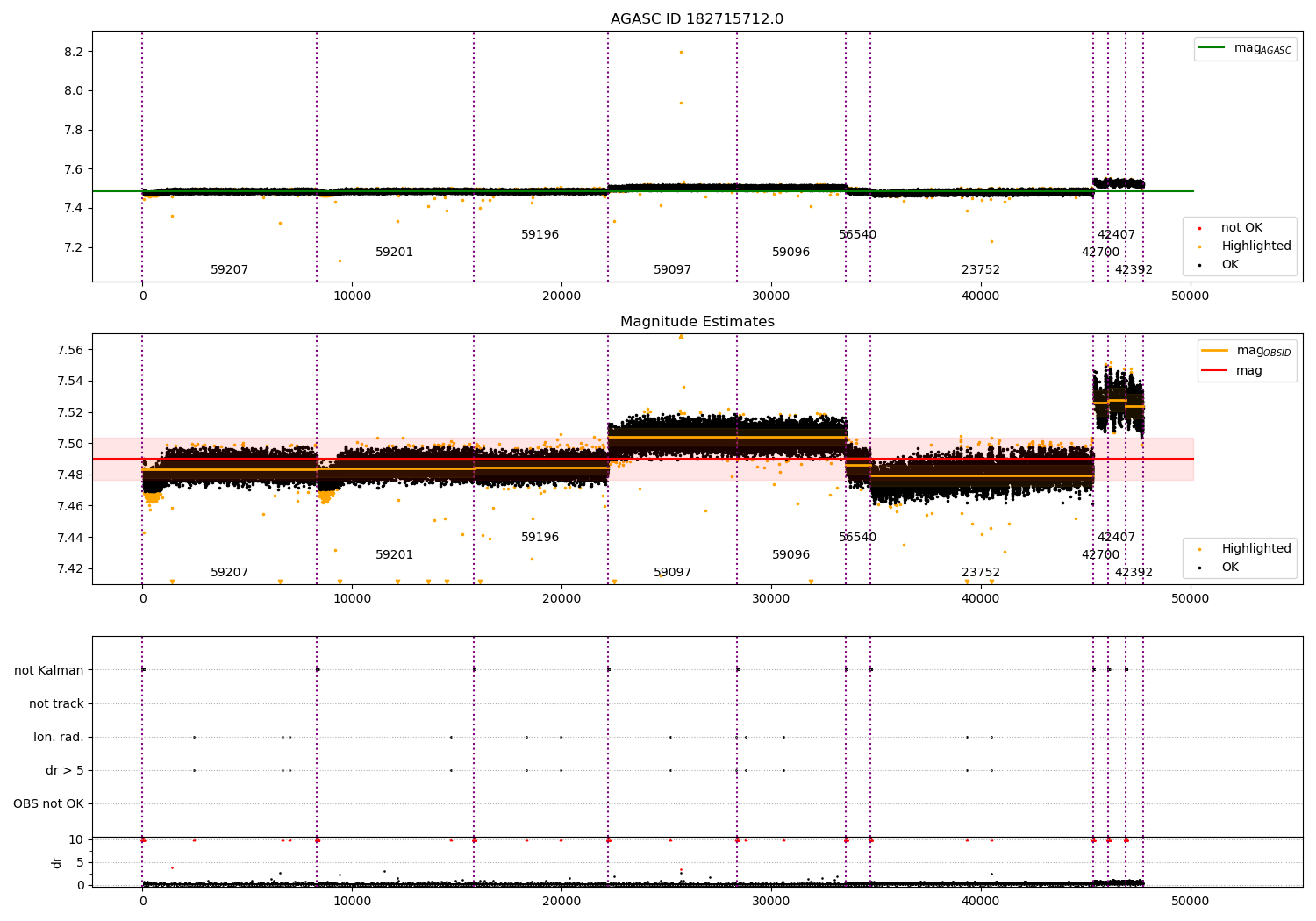Click the "not track" row label

56,704
